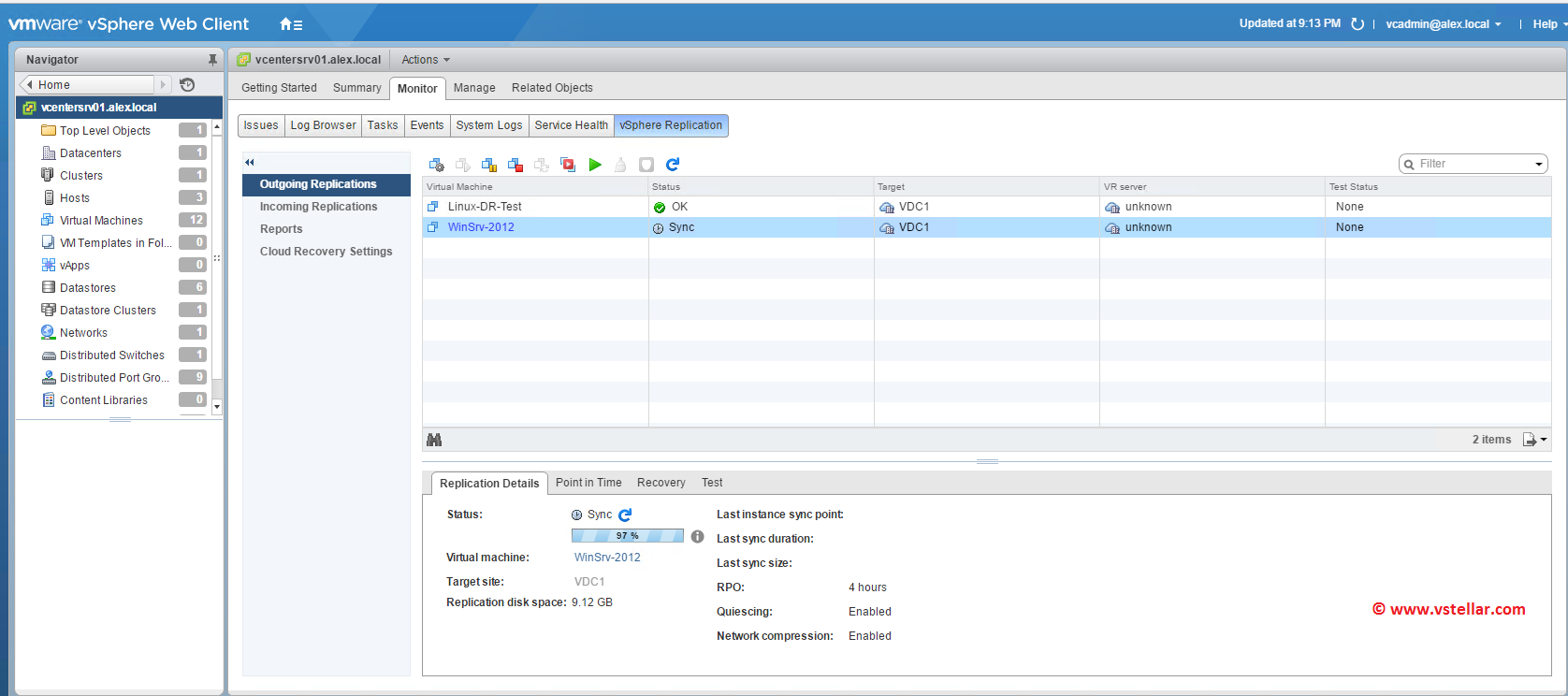Click the find binoculars icon below the table

tap(434, 440)
